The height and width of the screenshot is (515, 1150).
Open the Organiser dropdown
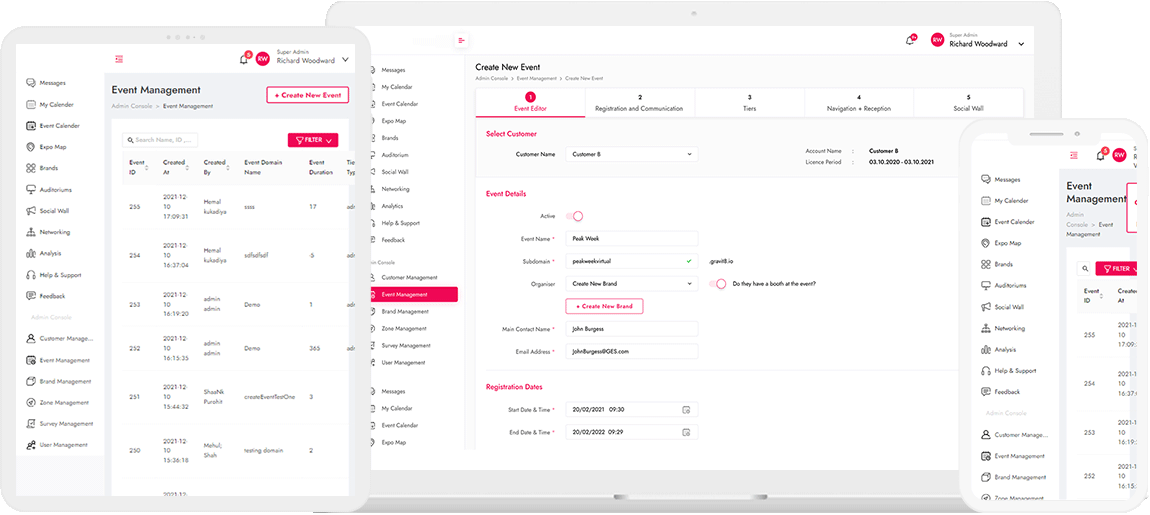(631, 284)
